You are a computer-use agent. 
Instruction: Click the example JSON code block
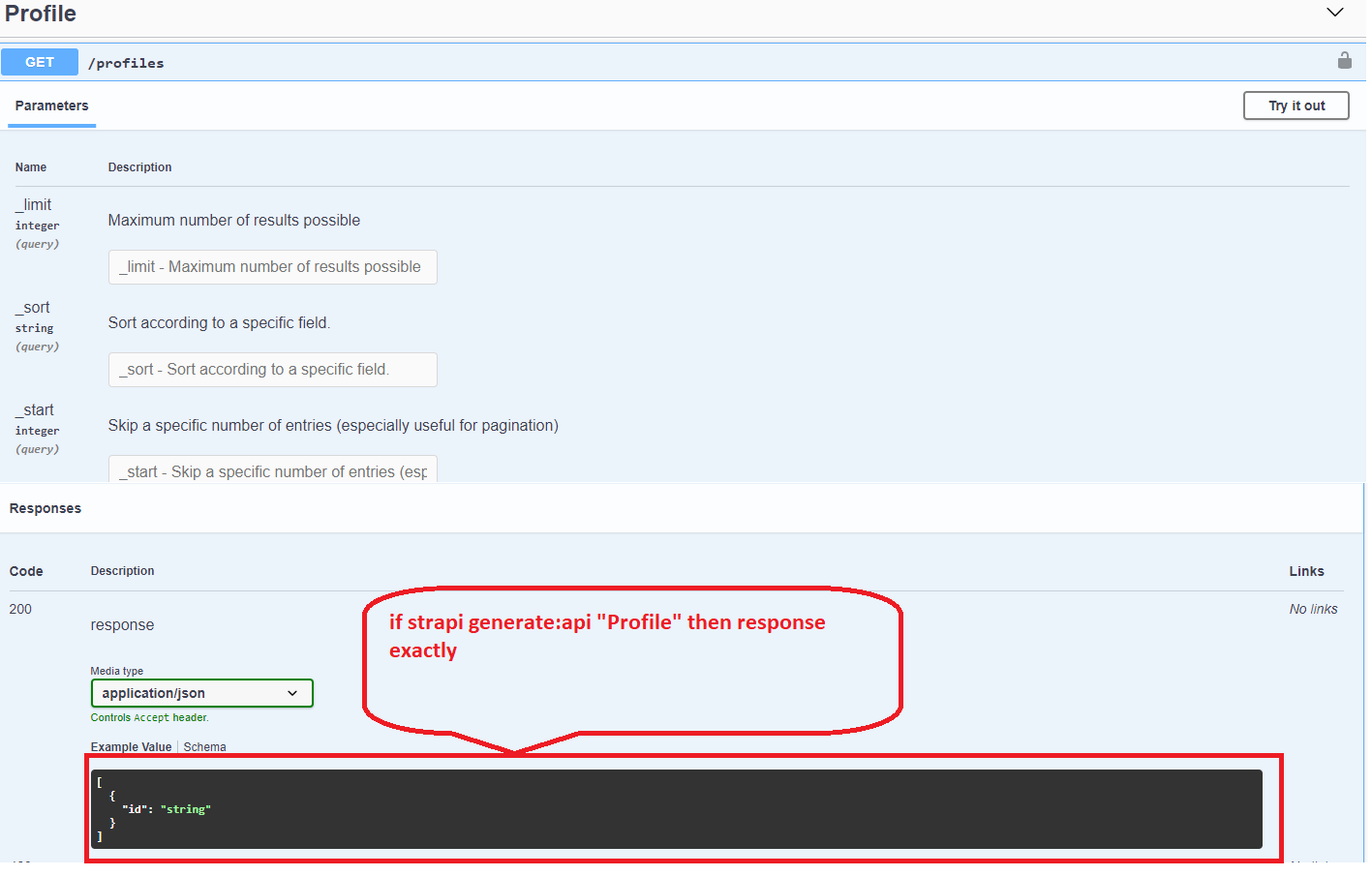tap(677, 809)
